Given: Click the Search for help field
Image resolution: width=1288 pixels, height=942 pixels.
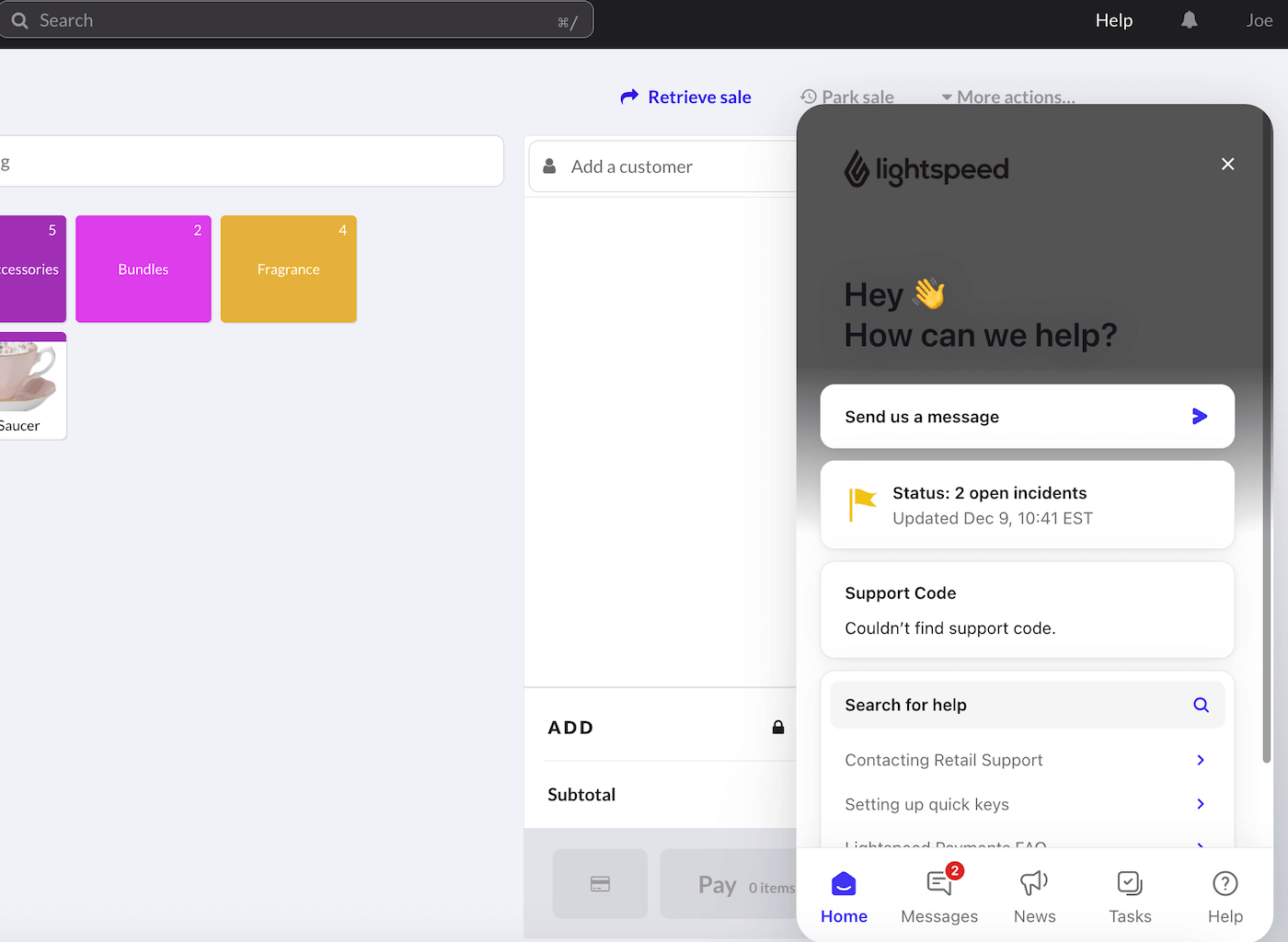Looking at the screenshot, I should (1027, 705).
